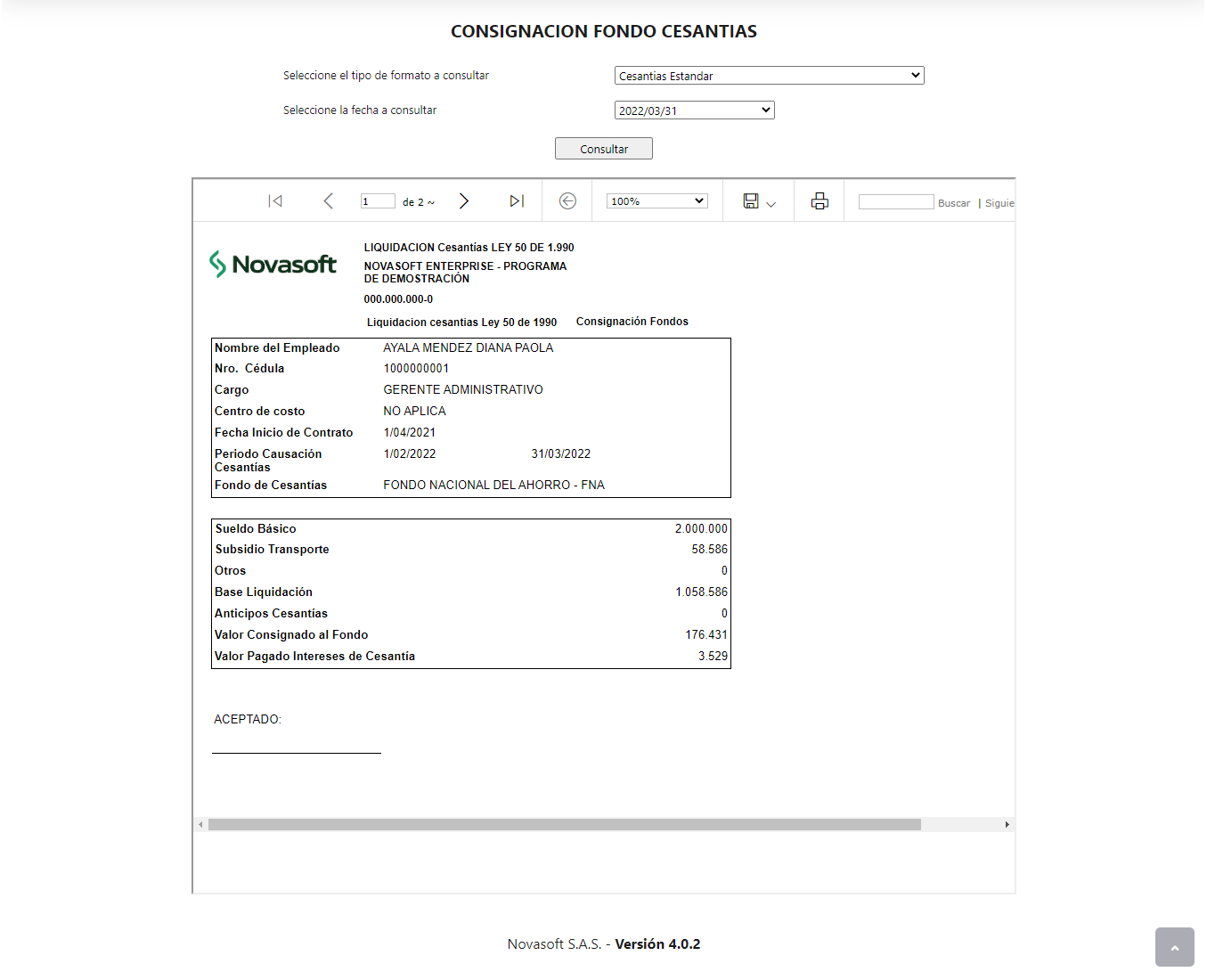Click the horizontal scrollbar thumb
Screen dimensions: 1207x980
tap(565, 825)
